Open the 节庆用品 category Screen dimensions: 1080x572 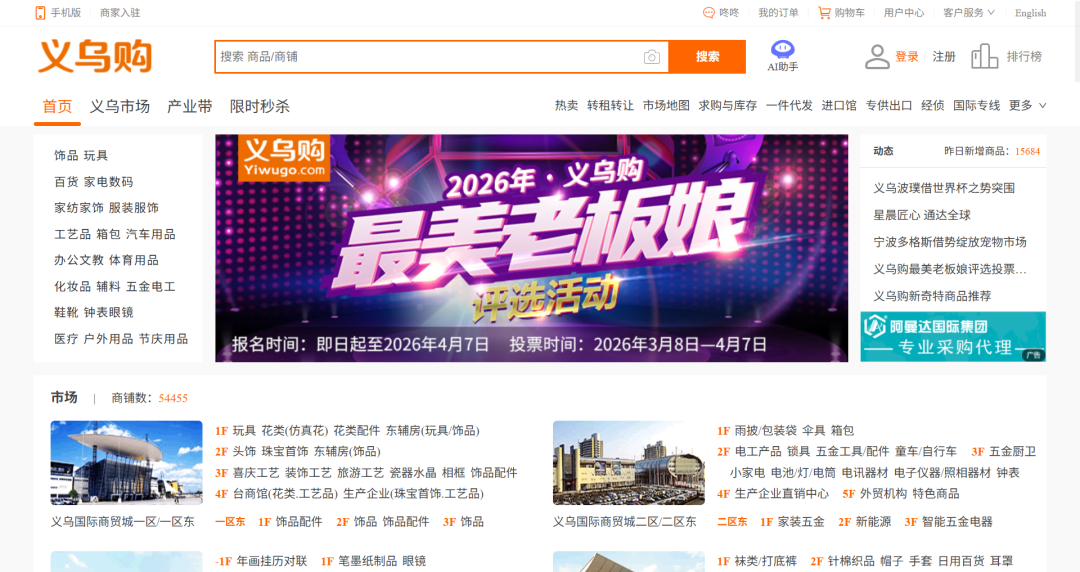(x=163, y=339)
